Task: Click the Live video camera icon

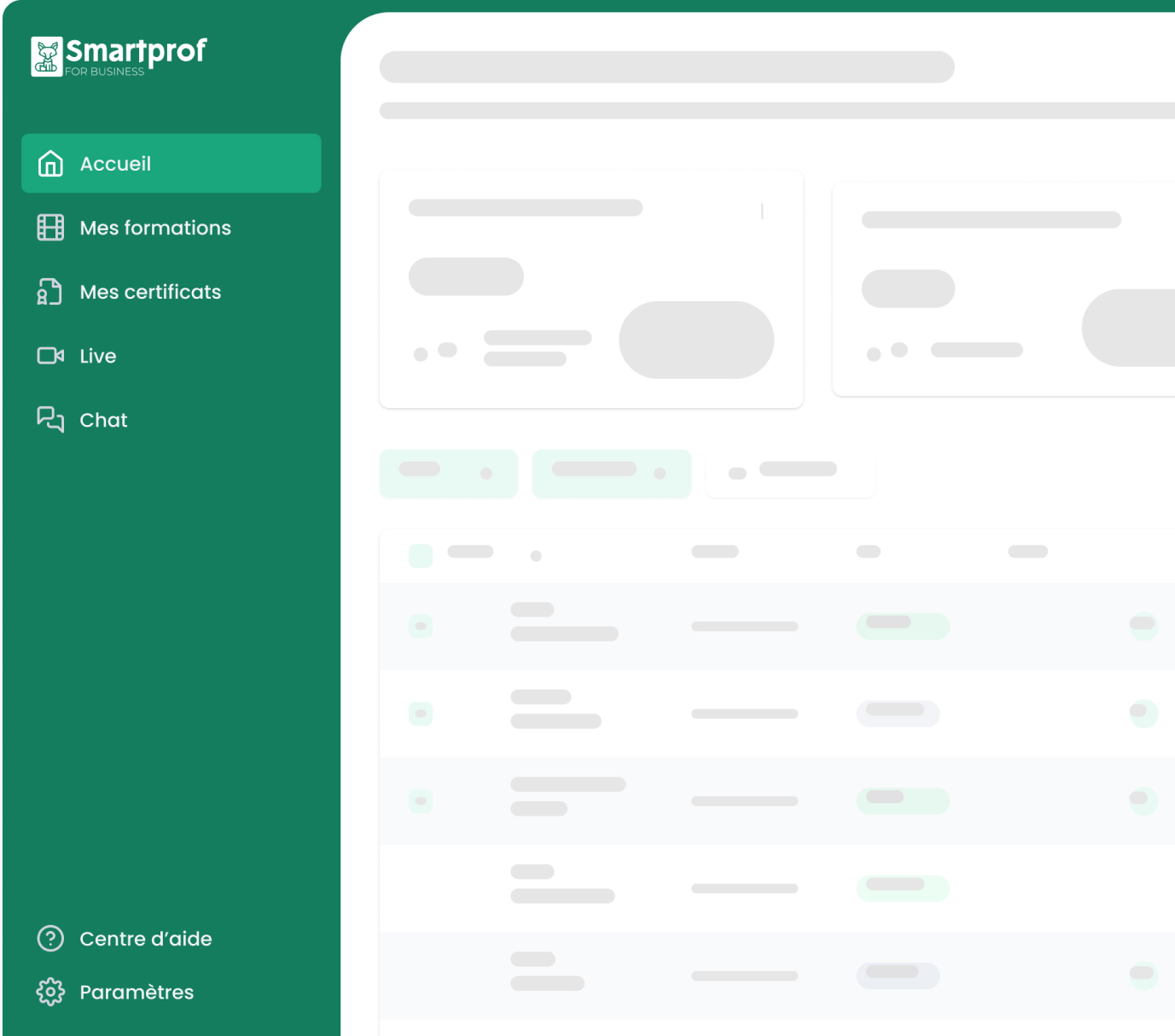Action: tap(50, 355)
